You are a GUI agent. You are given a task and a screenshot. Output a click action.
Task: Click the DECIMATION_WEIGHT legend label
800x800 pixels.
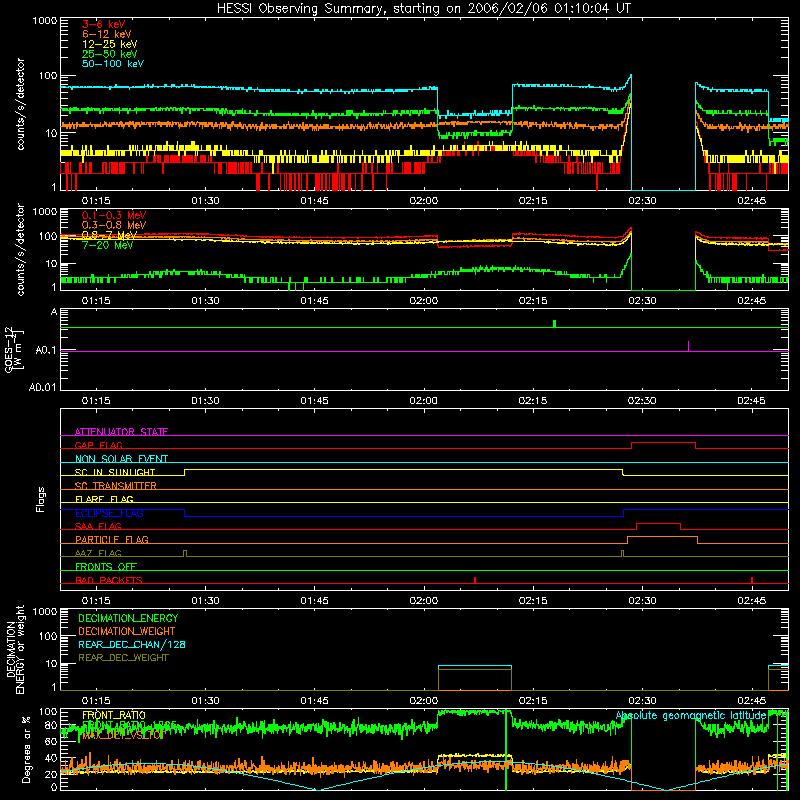127,631
